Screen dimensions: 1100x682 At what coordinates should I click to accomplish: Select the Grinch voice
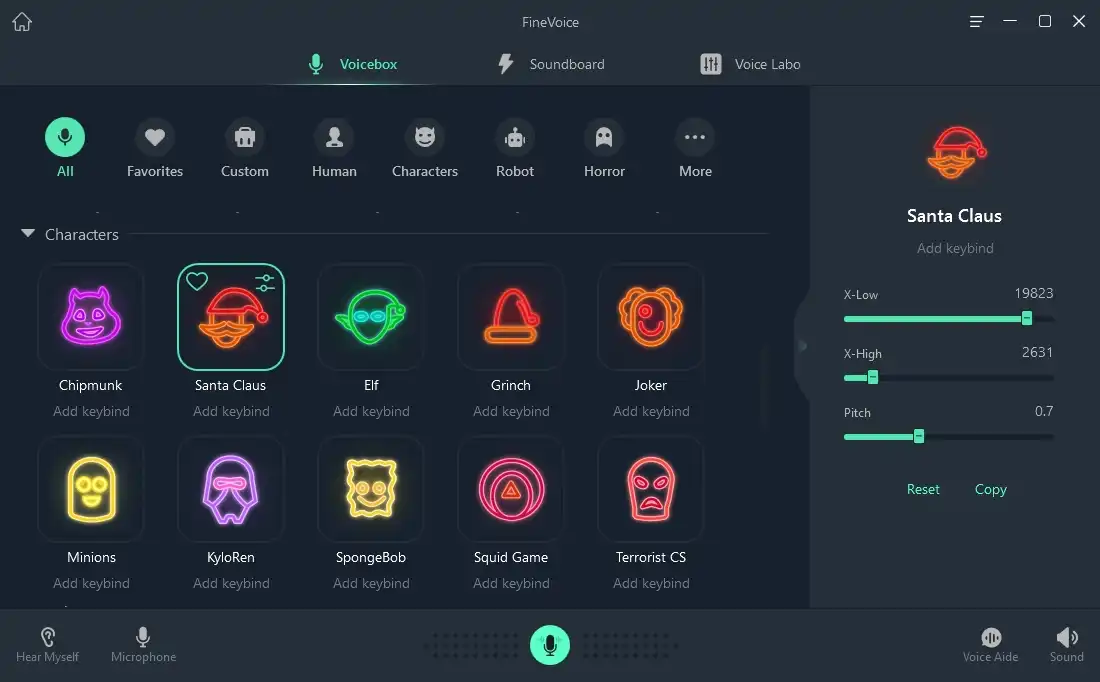point(511,316)
